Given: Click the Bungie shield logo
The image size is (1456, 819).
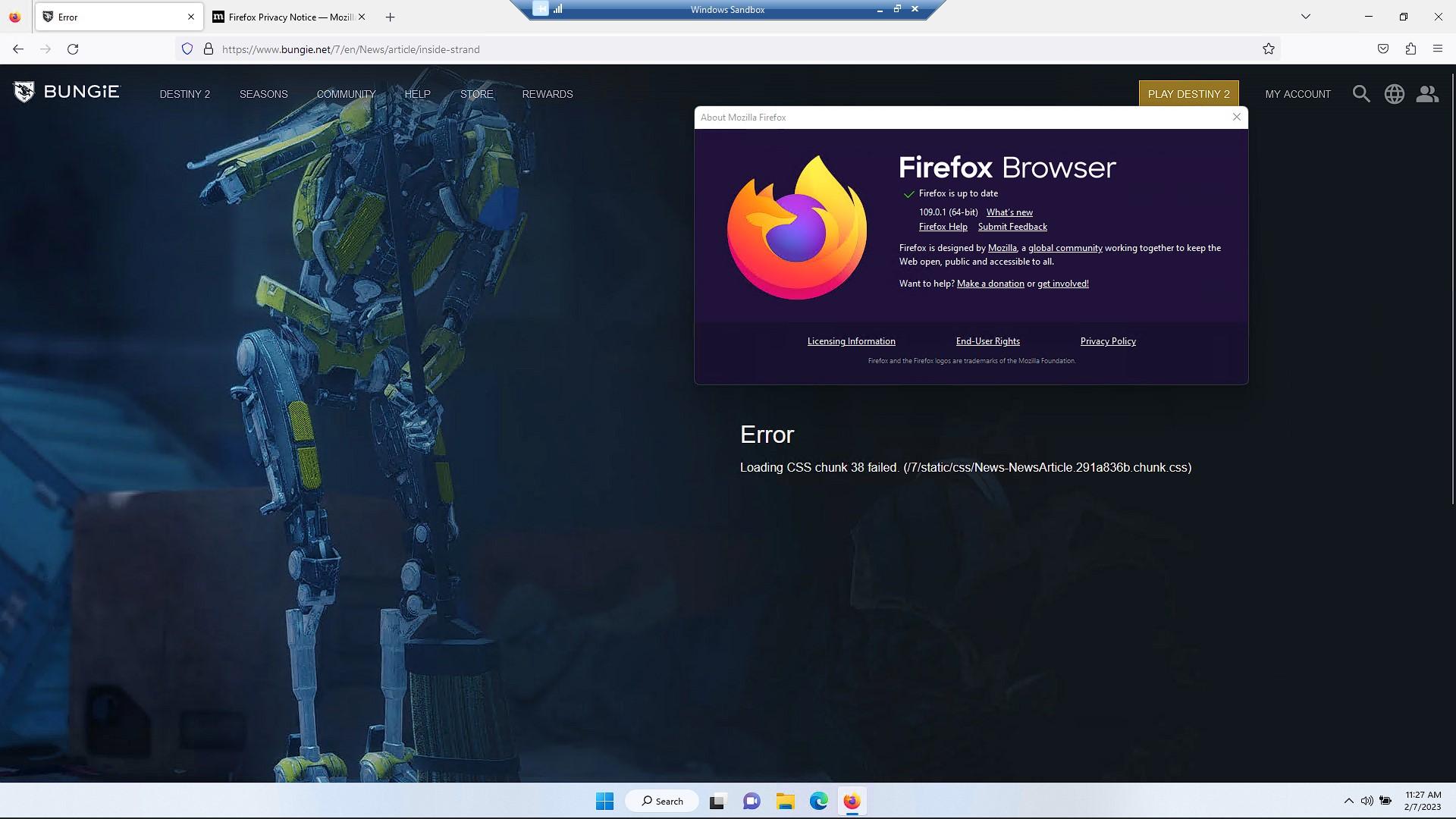Looking at the screenshot, I should tap(24, 92).
